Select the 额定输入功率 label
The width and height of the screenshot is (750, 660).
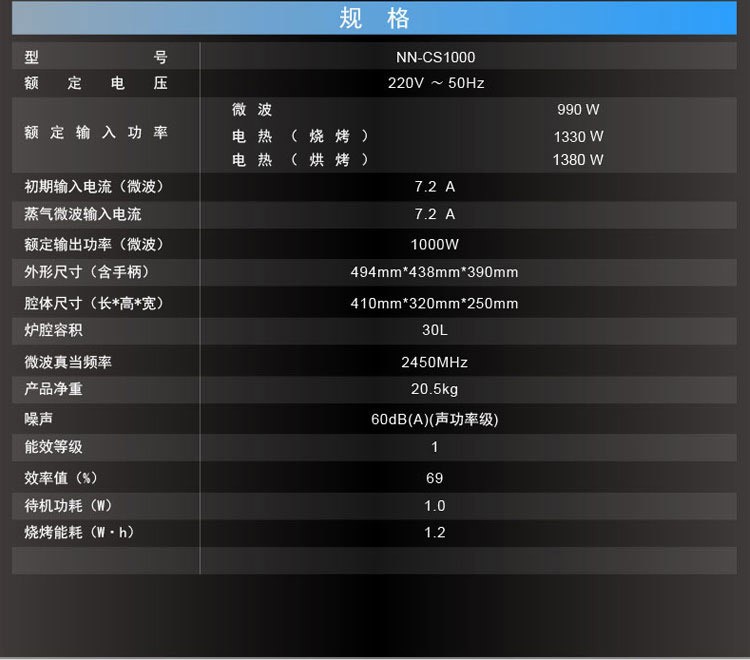click(96, 132)
